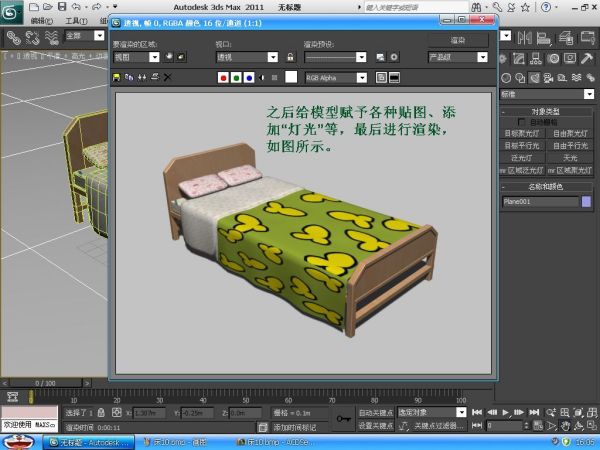The image size is (600, 450).
Task: Toggle the lock-to-viewport padlock icon
Action: coord(290,57)
